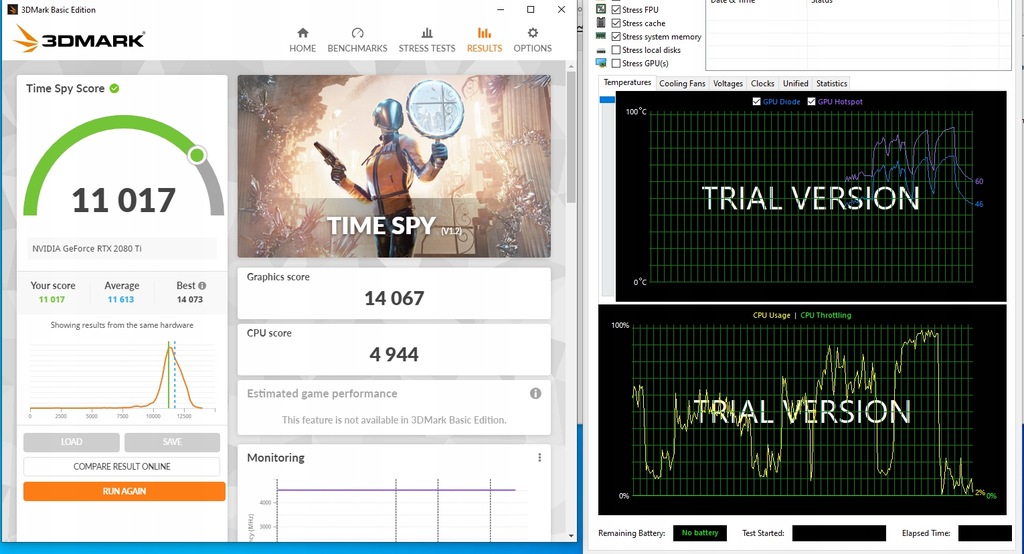Click the Time Spy benchmark image
This screenshot has height=554, width=1024.
pyautogui.click(x=394, y=166)
